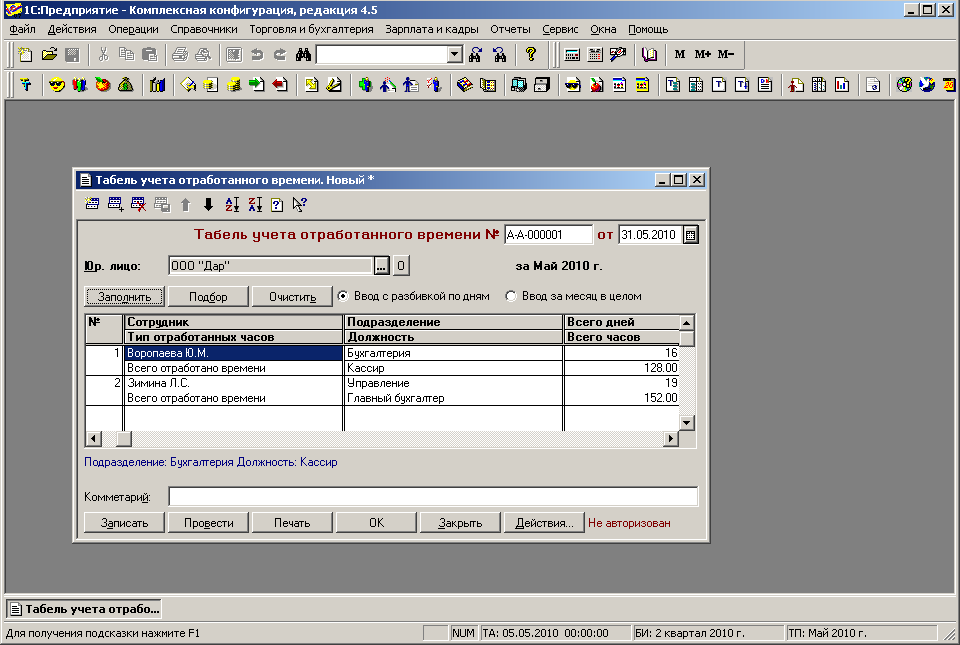Click the CD with question mark icon
This screenshot has width=960, height=645.
click(x=904, y=85)
